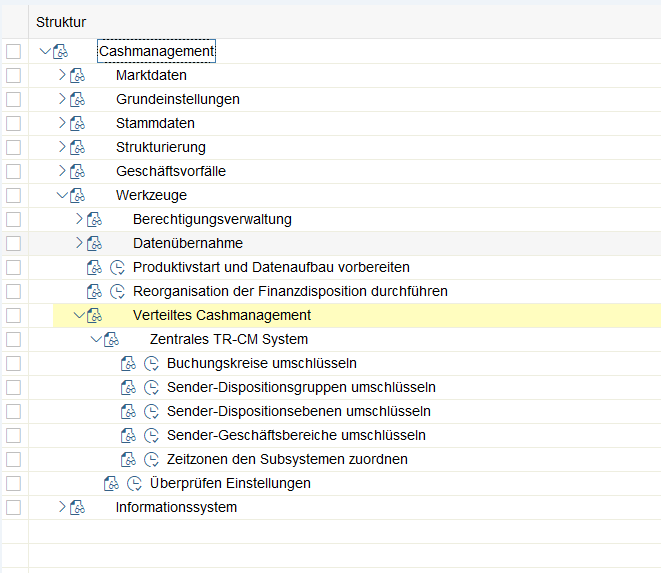Click execute clock icon for Überprüfen Einstellungen
The width and height of the screenshot is (661, 573).
pyautogui.click(x=135, y=483)
